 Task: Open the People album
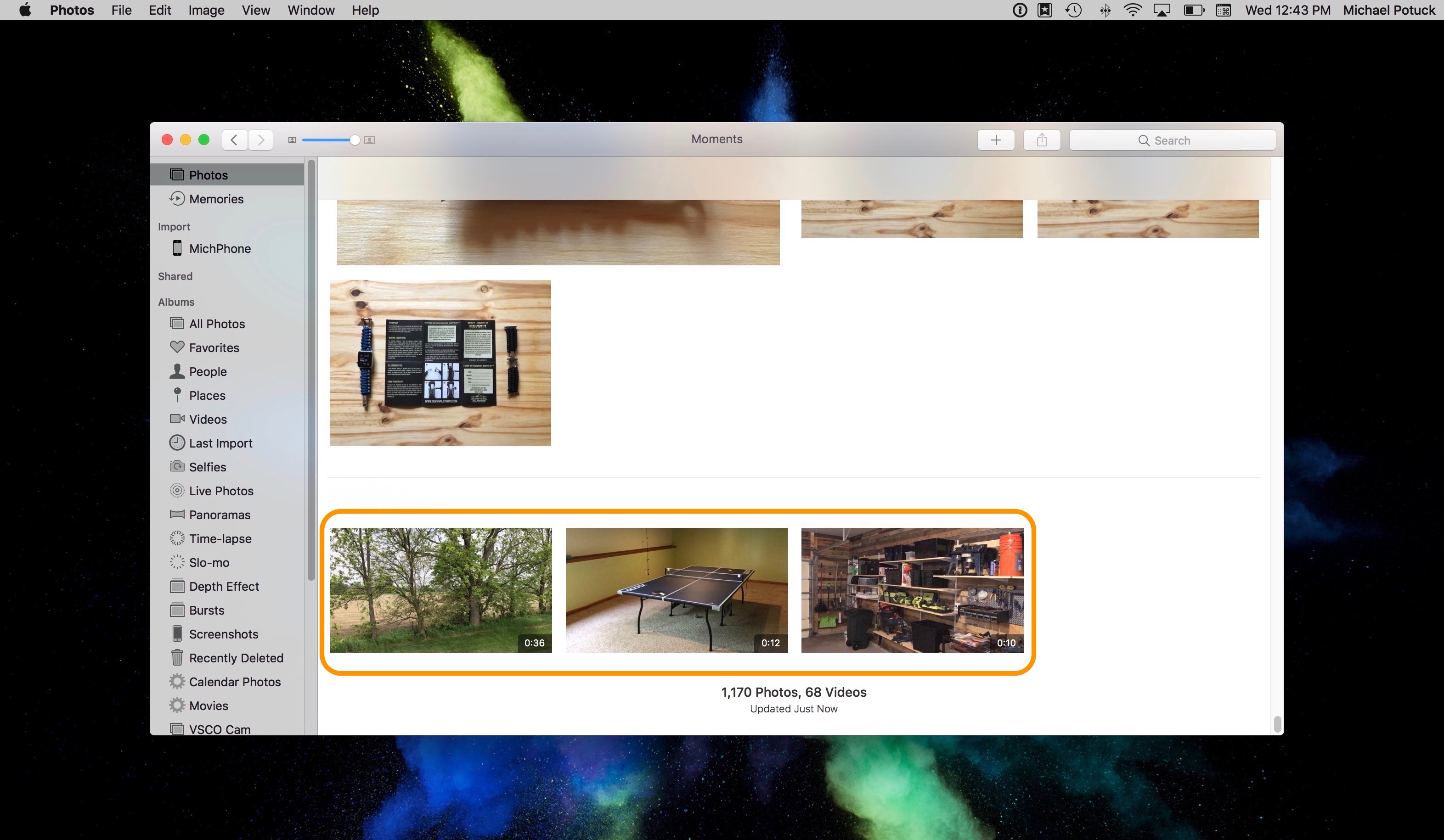coord(208,372)
